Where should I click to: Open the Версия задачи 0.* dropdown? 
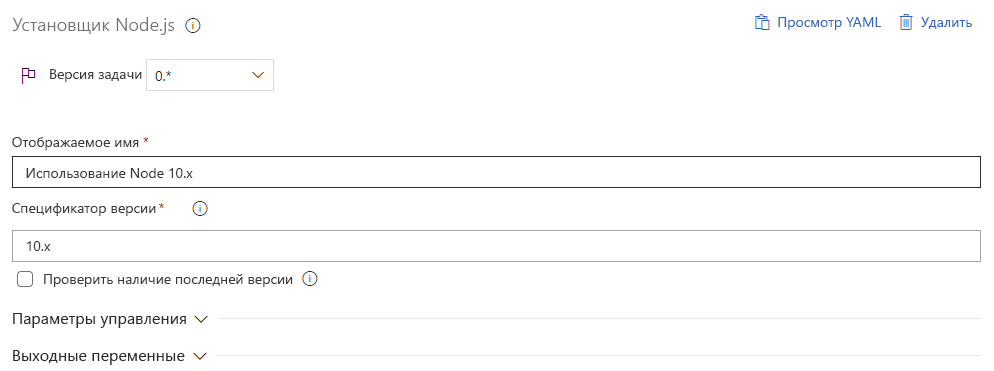point(210,75)
